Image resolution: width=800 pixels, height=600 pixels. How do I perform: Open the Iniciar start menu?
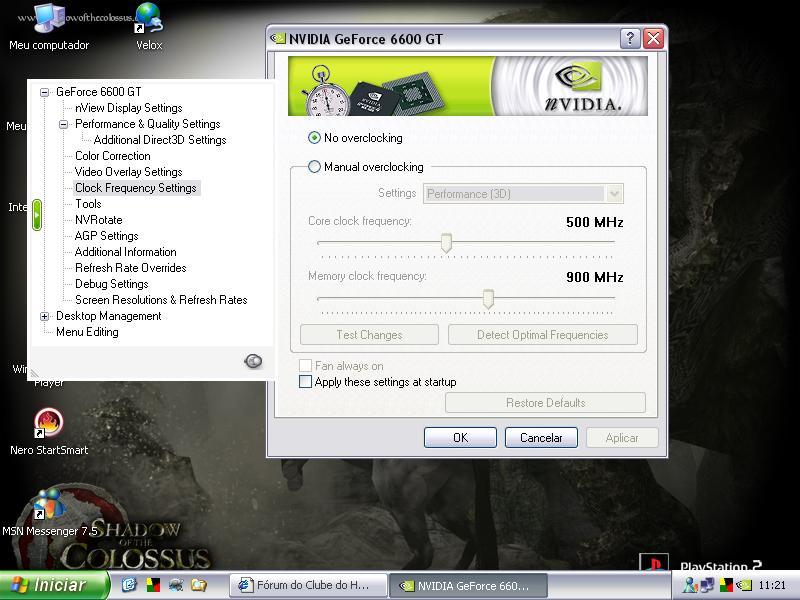[x=53, y=585]
